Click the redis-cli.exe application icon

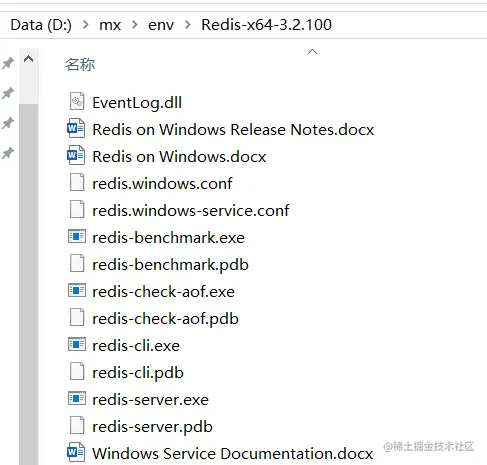click(x=77, y=345)
